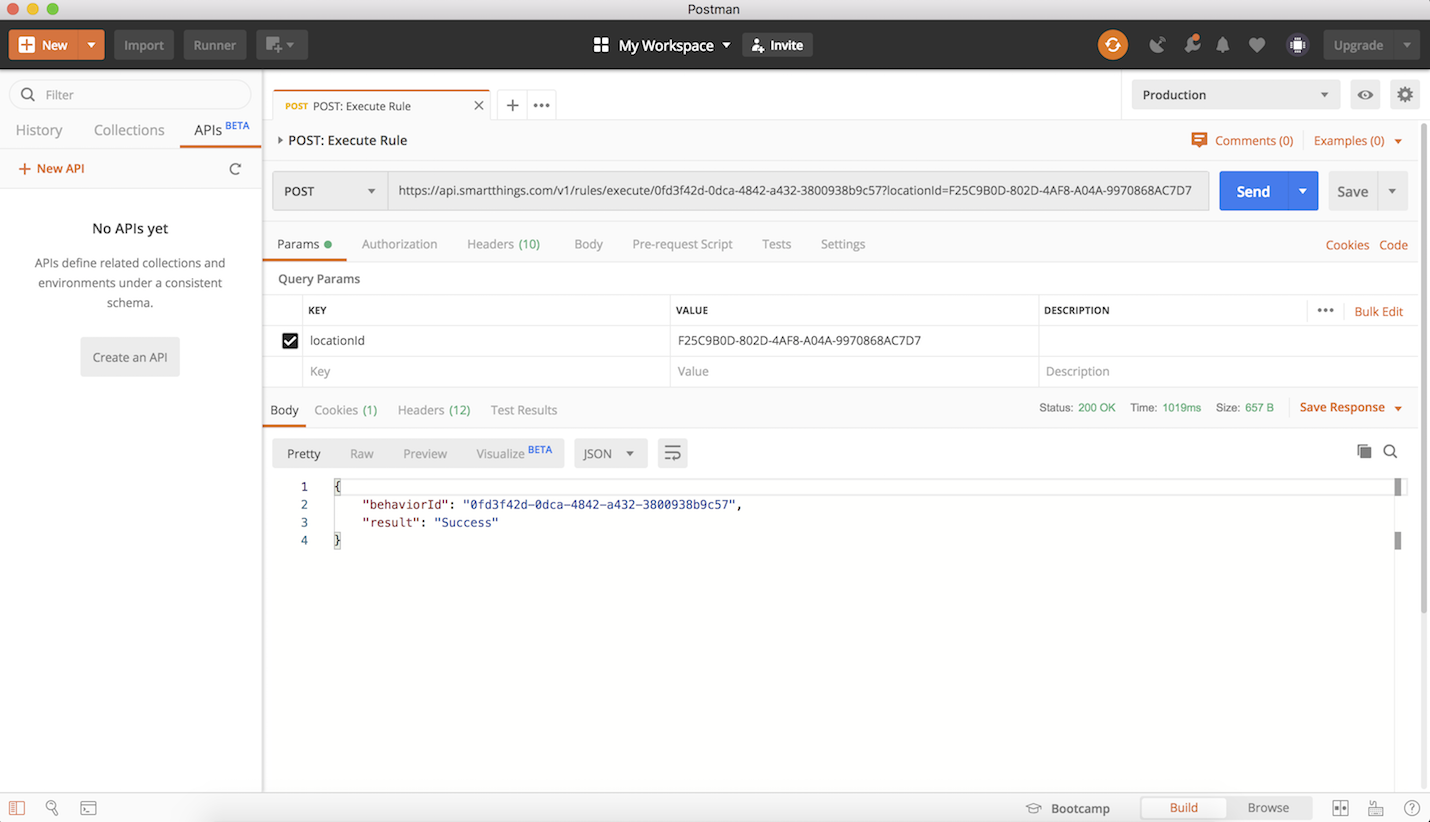Change the POST method dropdown

click(x=330, y=191)
